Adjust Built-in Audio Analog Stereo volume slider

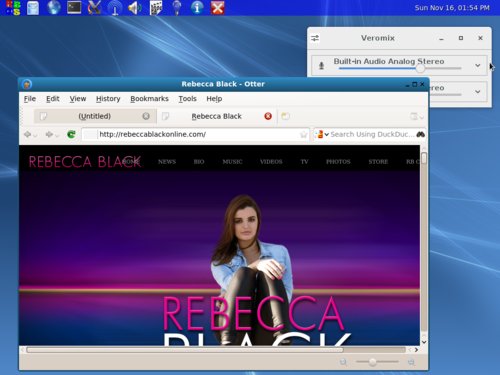400,68
